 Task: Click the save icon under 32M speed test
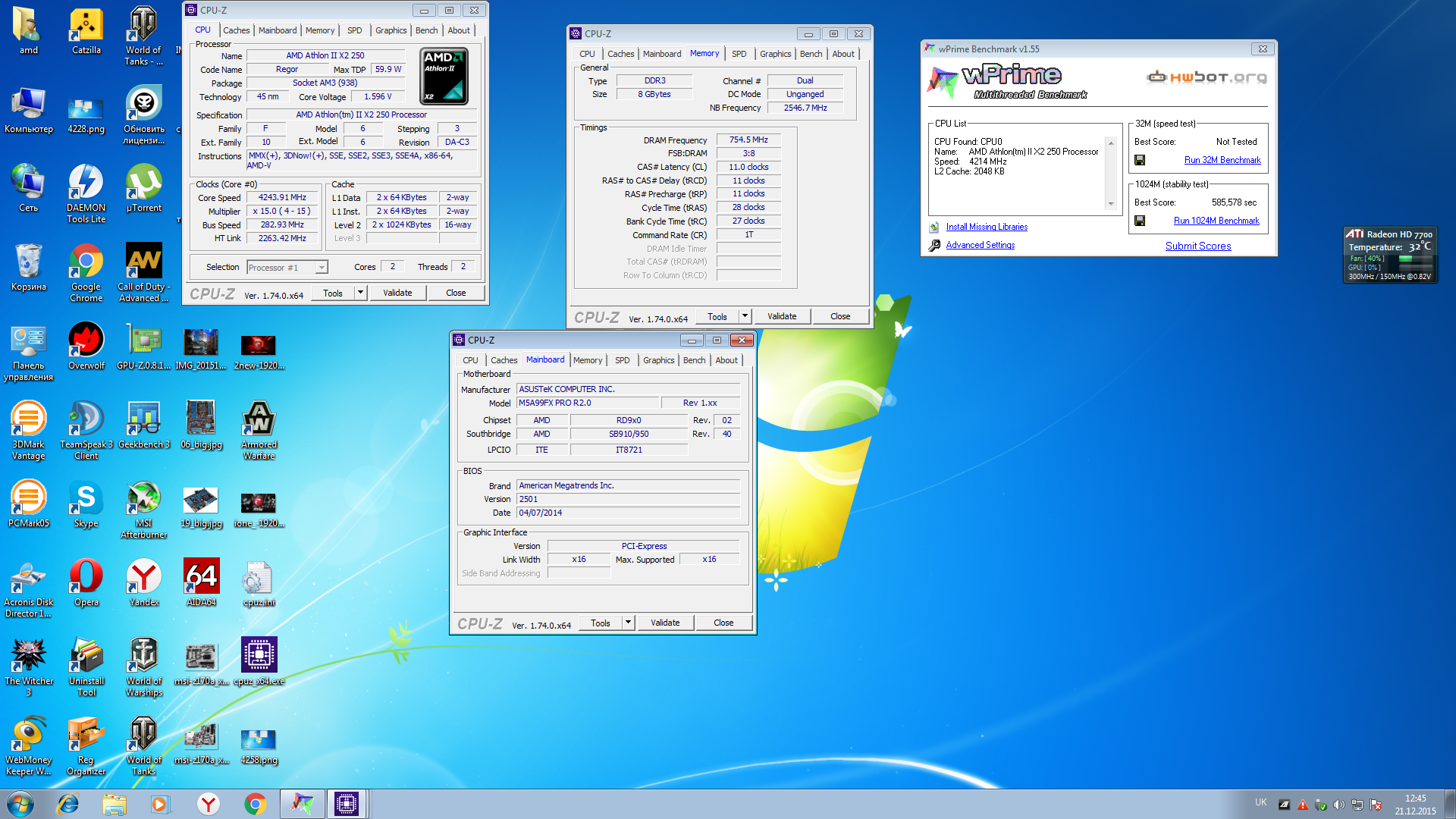1140,160
